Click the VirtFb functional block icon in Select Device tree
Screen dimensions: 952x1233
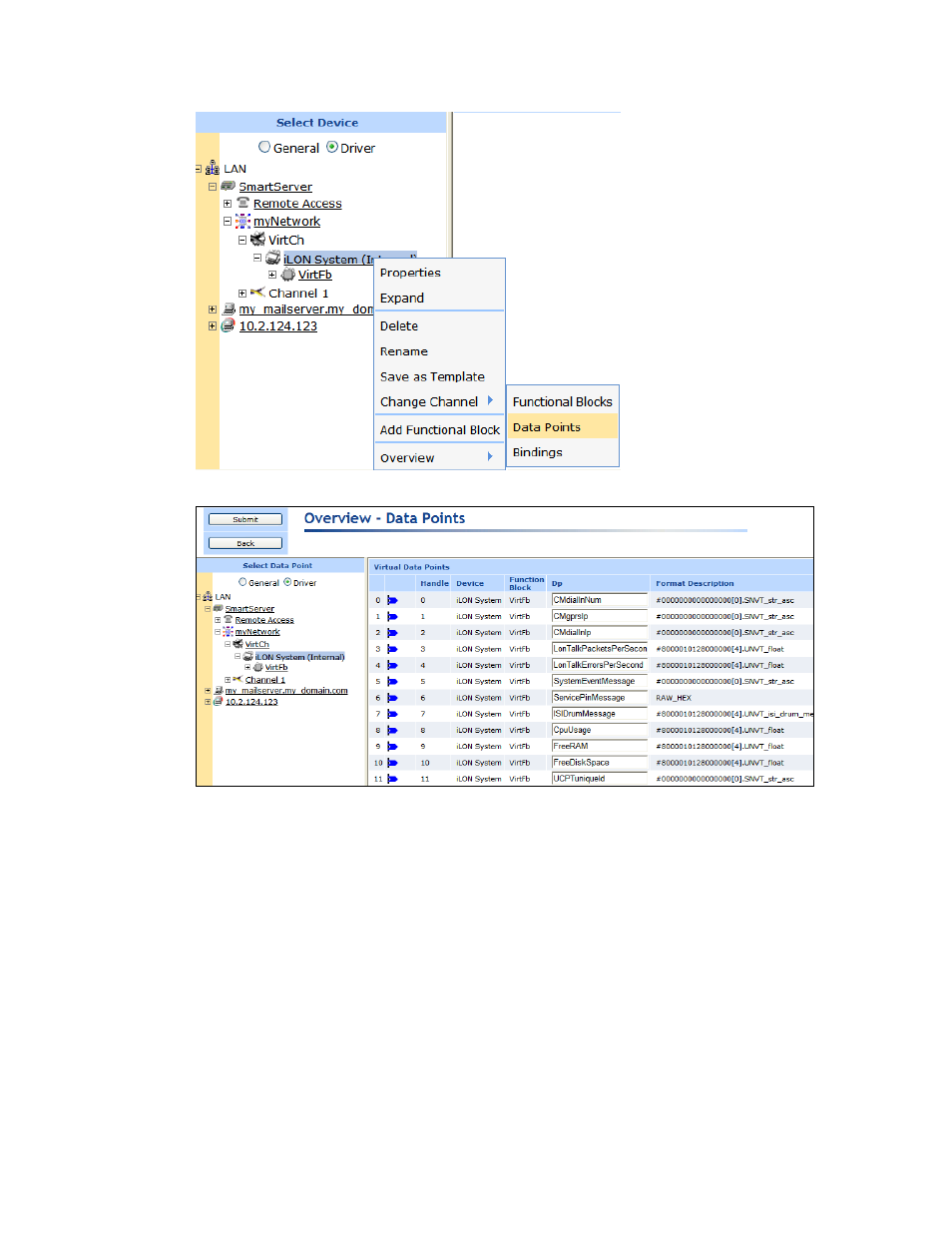pos(287,275)
